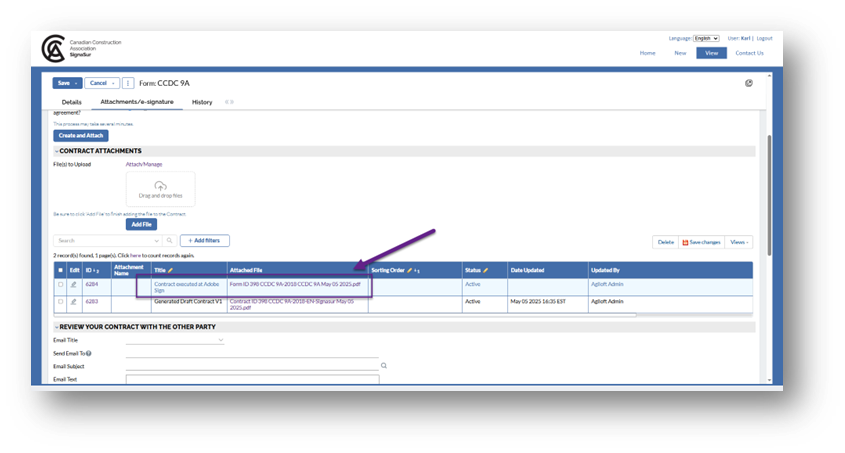The image size is (845, 453).
Task: Switch to the History tab
Action: pyautogui.click(x=202, y=102)
